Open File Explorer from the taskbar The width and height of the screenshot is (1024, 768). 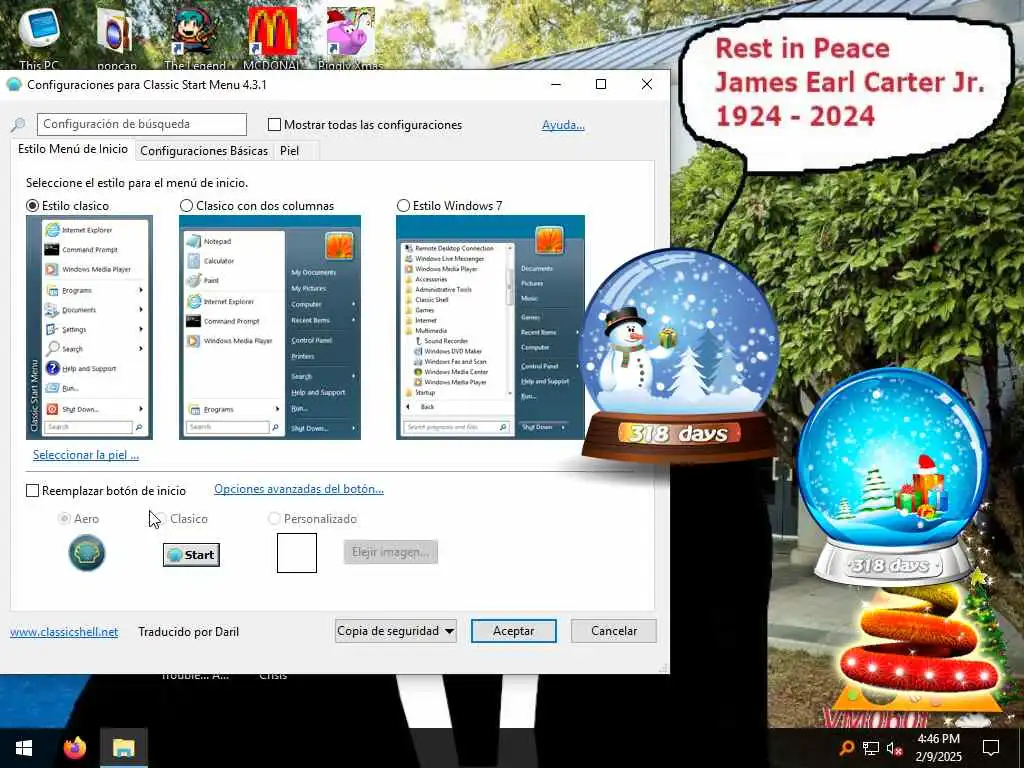(x=123, y=748)
